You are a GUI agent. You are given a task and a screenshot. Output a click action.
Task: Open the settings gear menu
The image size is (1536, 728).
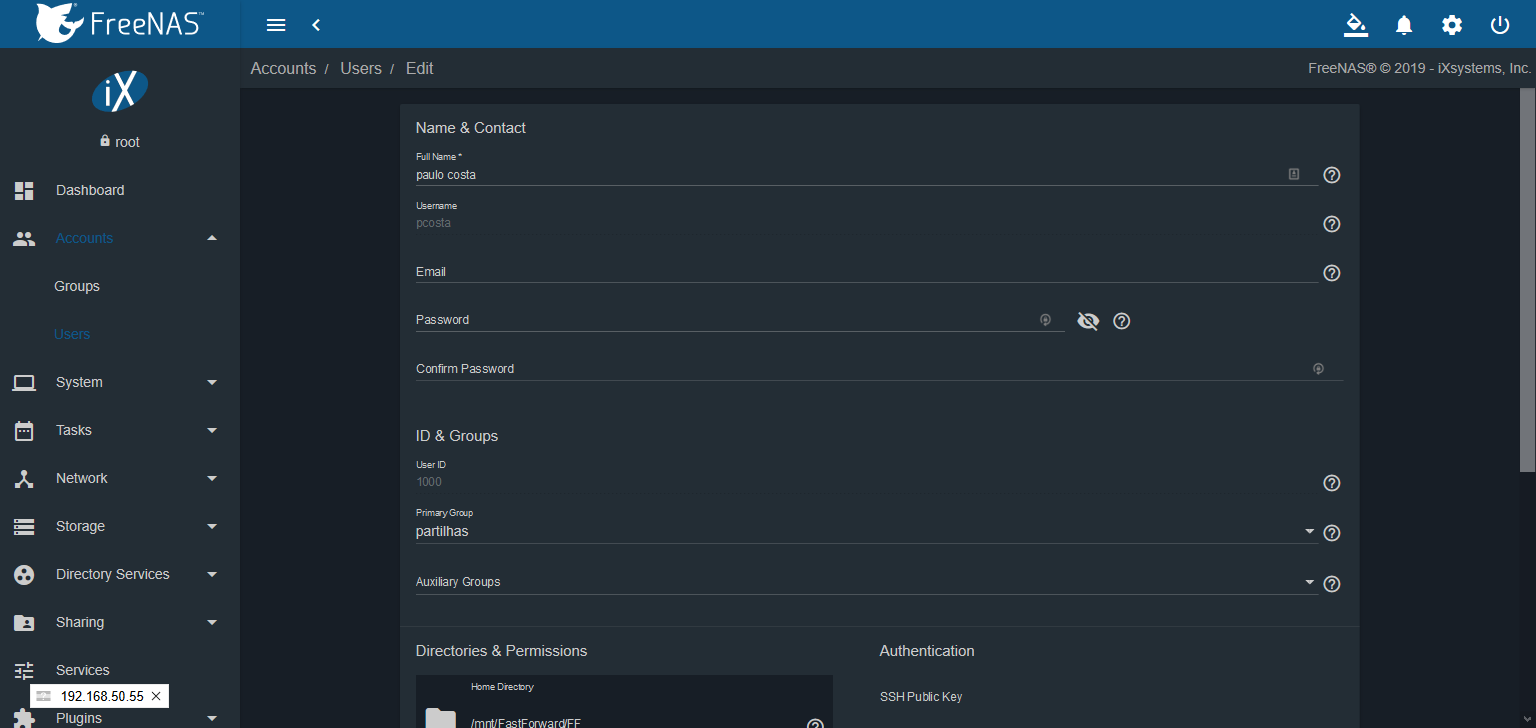1452,25
